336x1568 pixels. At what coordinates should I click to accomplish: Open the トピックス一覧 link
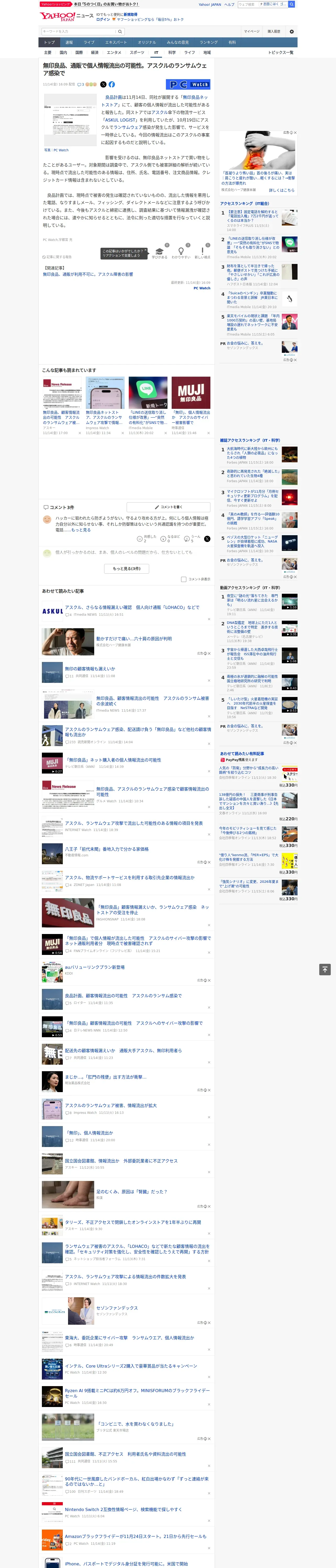coord(281,52)
